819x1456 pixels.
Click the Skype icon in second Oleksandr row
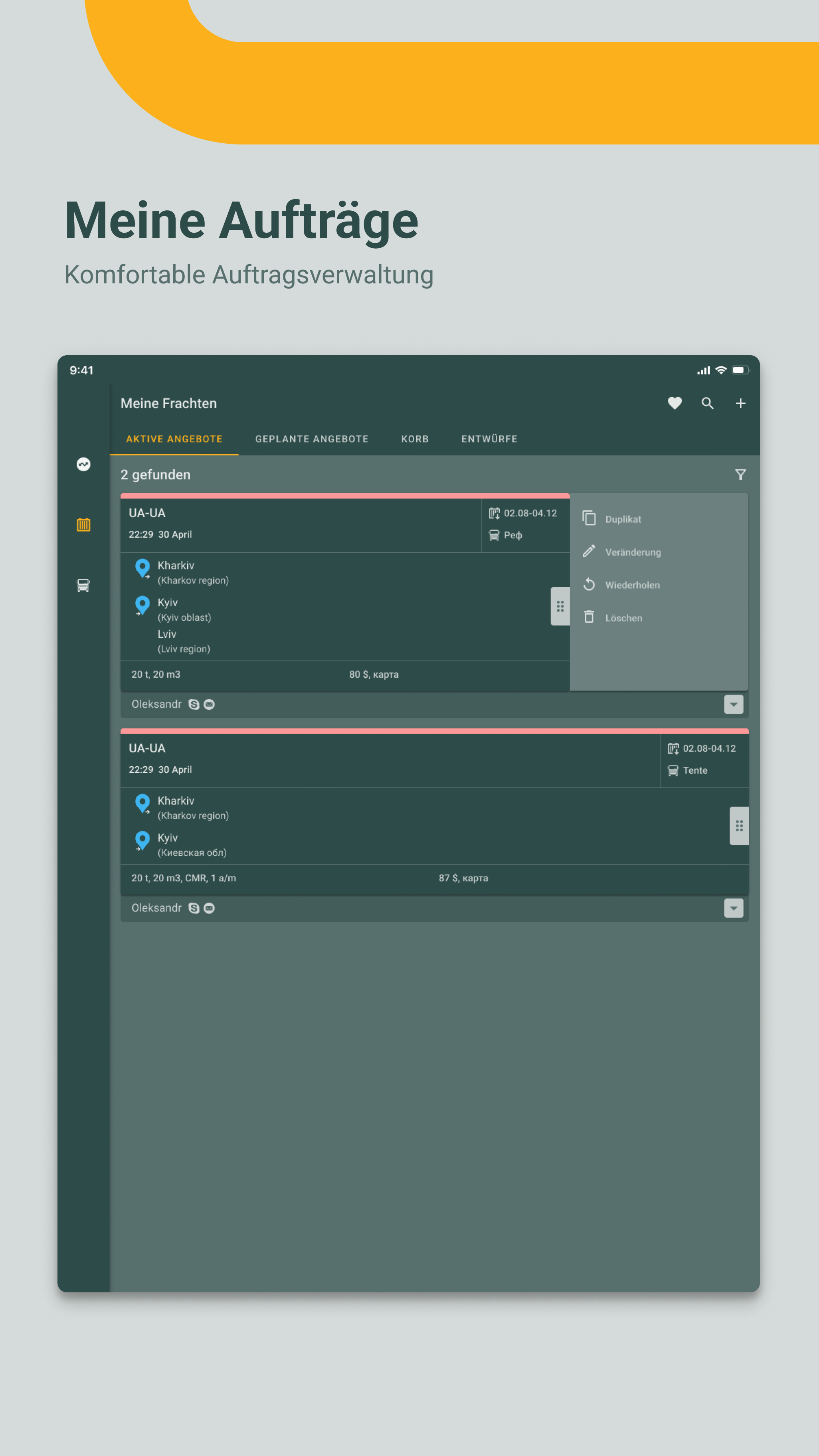[x=194, y=908]
